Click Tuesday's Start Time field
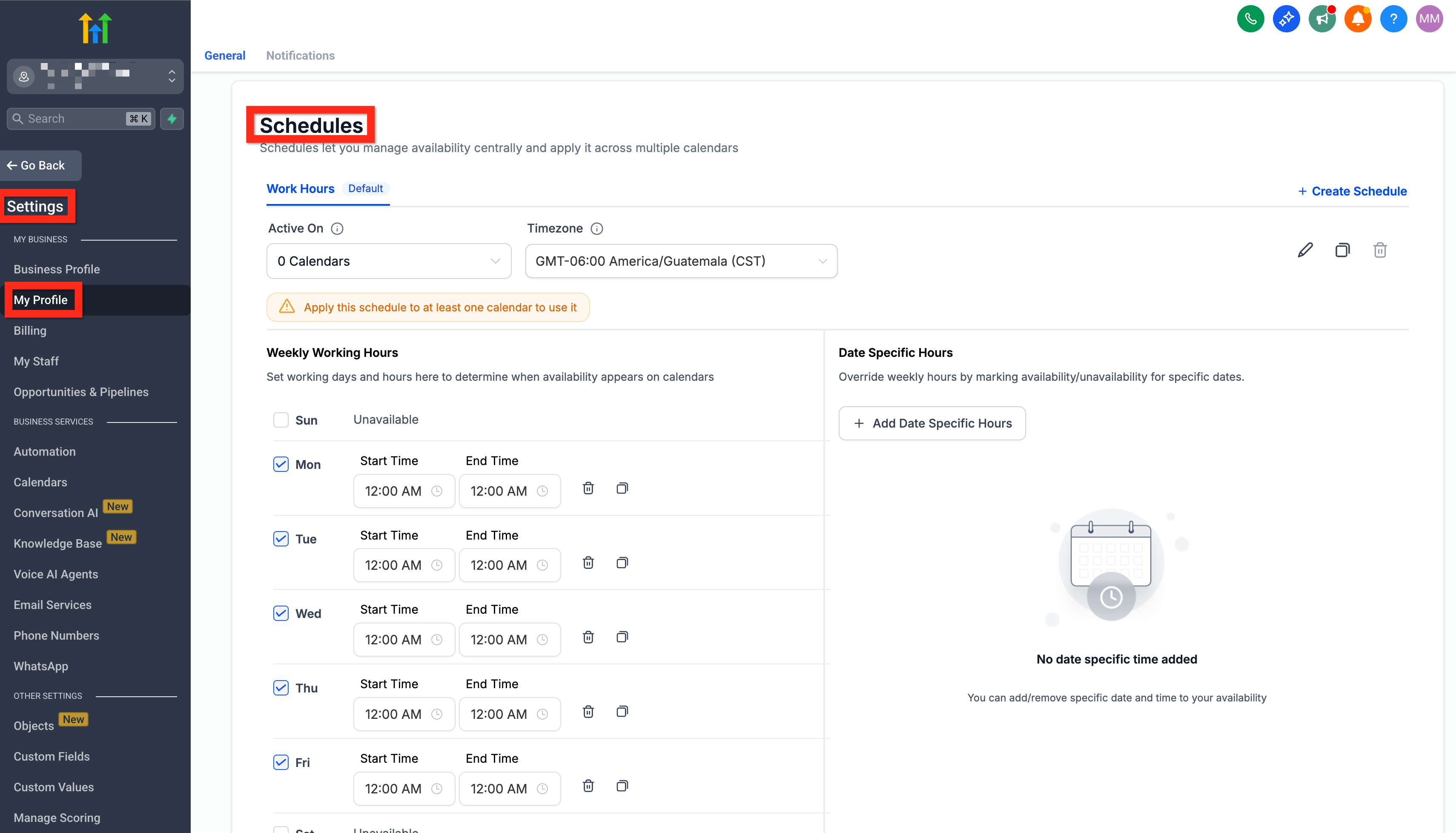This screenshot has height=833, width=1456. coord(404,565)
